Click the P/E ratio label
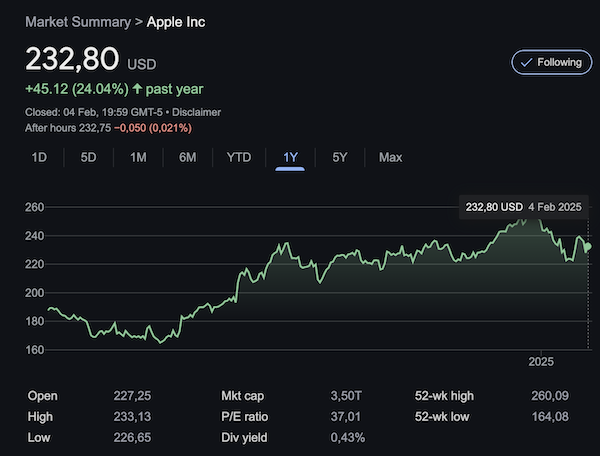 (245, 416)
